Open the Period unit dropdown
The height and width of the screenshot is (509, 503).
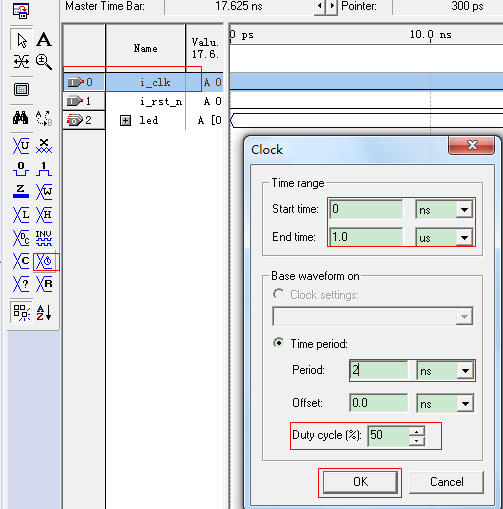point(465,370)
